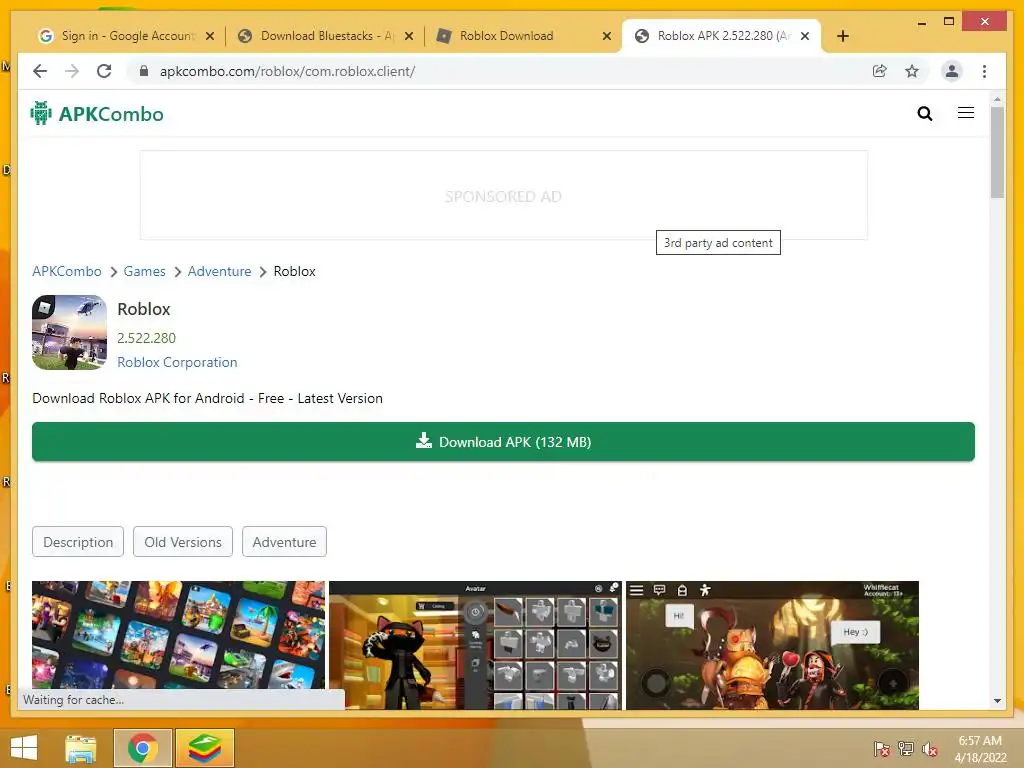This screenshot has height=768, width=1024.
Task: Open a new tab with the plus icon
Action: (842, 36)
